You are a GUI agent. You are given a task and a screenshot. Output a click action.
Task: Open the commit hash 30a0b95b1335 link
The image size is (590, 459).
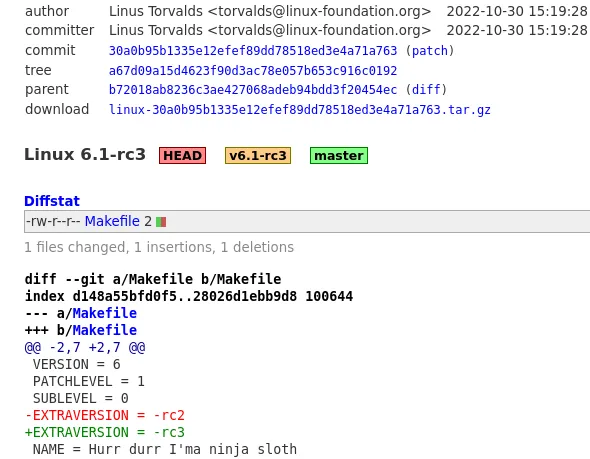click(253, 51)
